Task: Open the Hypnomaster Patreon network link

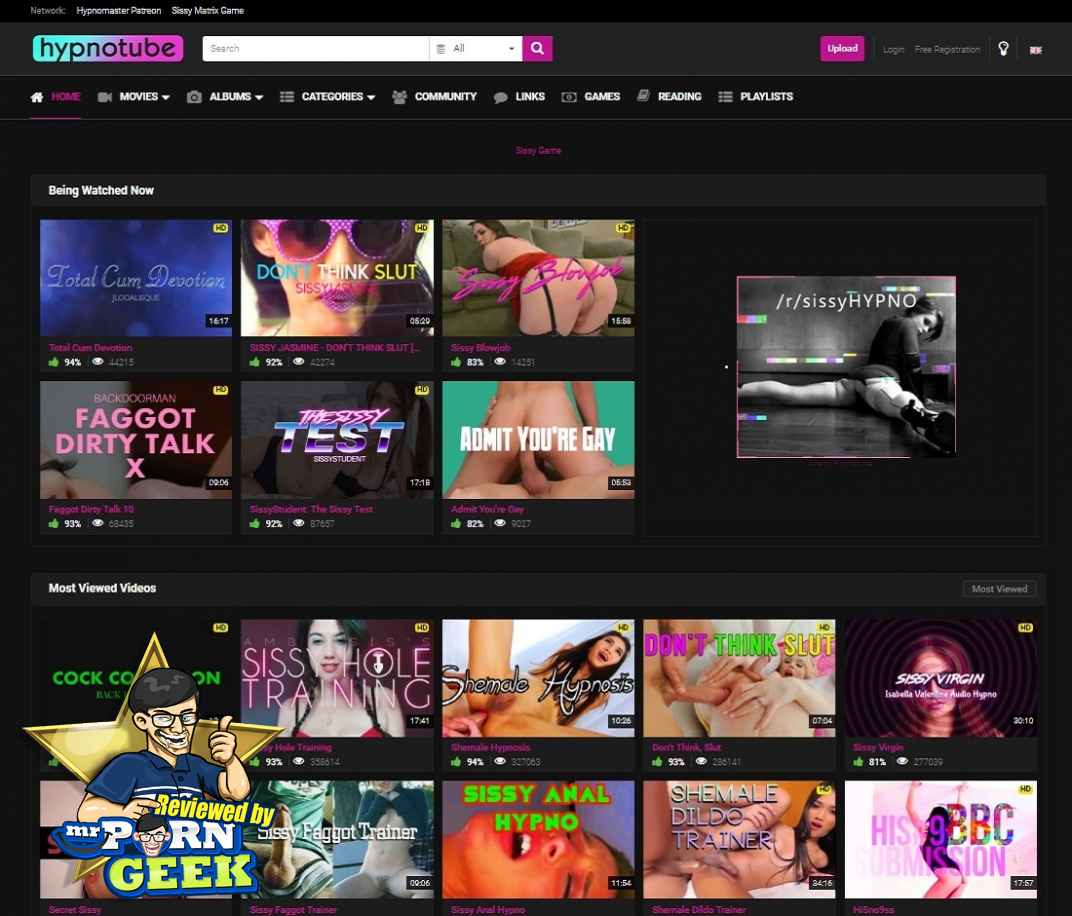Action: tap(119, 11)
